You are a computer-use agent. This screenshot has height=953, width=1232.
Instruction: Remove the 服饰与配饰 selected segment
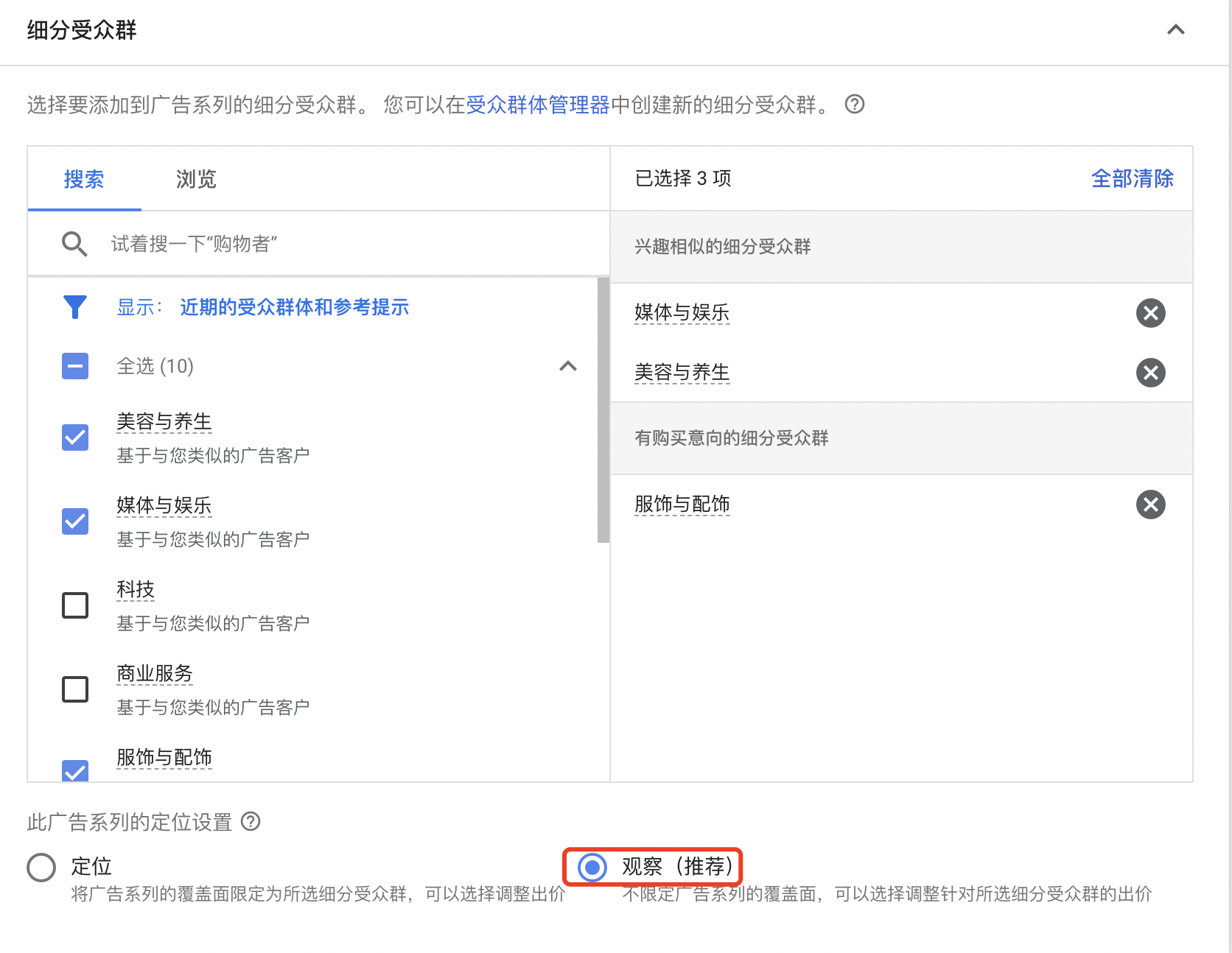1150,504
